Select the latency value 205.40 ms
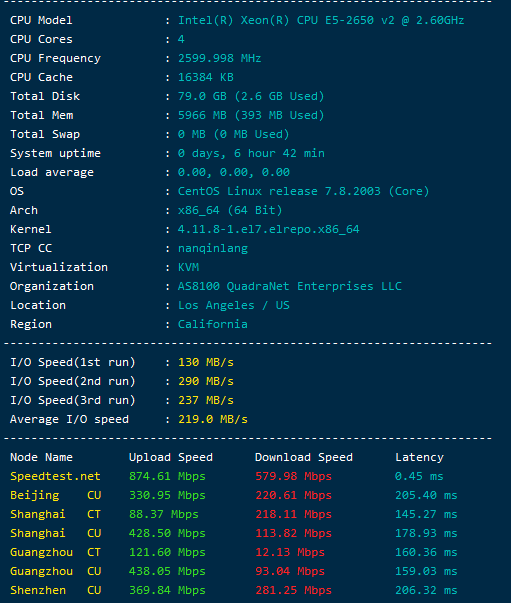This screenshot has width=511, height=603. (426, 495)
